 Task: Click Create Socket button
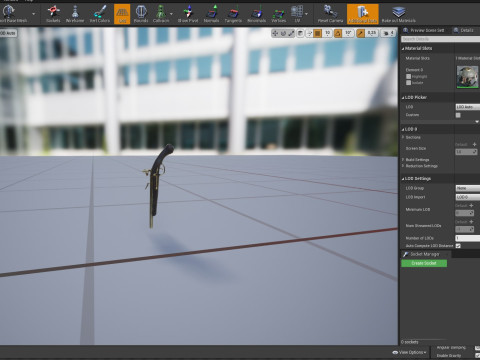424,263
